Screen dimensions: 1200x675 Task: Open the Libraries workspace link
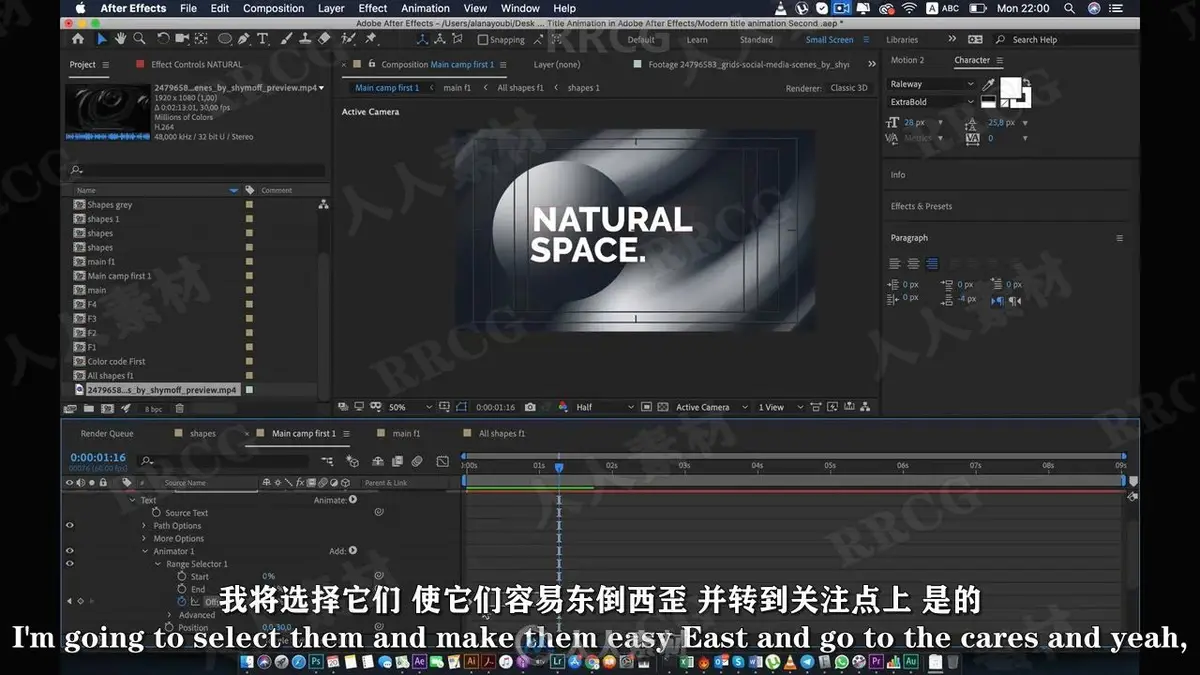(902, 40)
